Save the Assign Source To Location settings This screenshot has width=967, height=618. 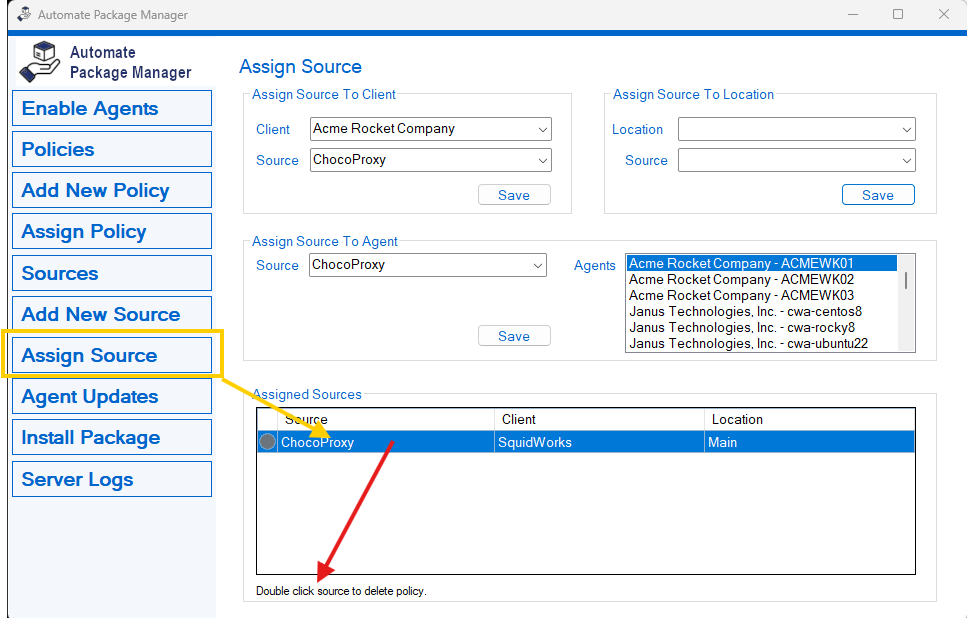click(x=878, y=195)
